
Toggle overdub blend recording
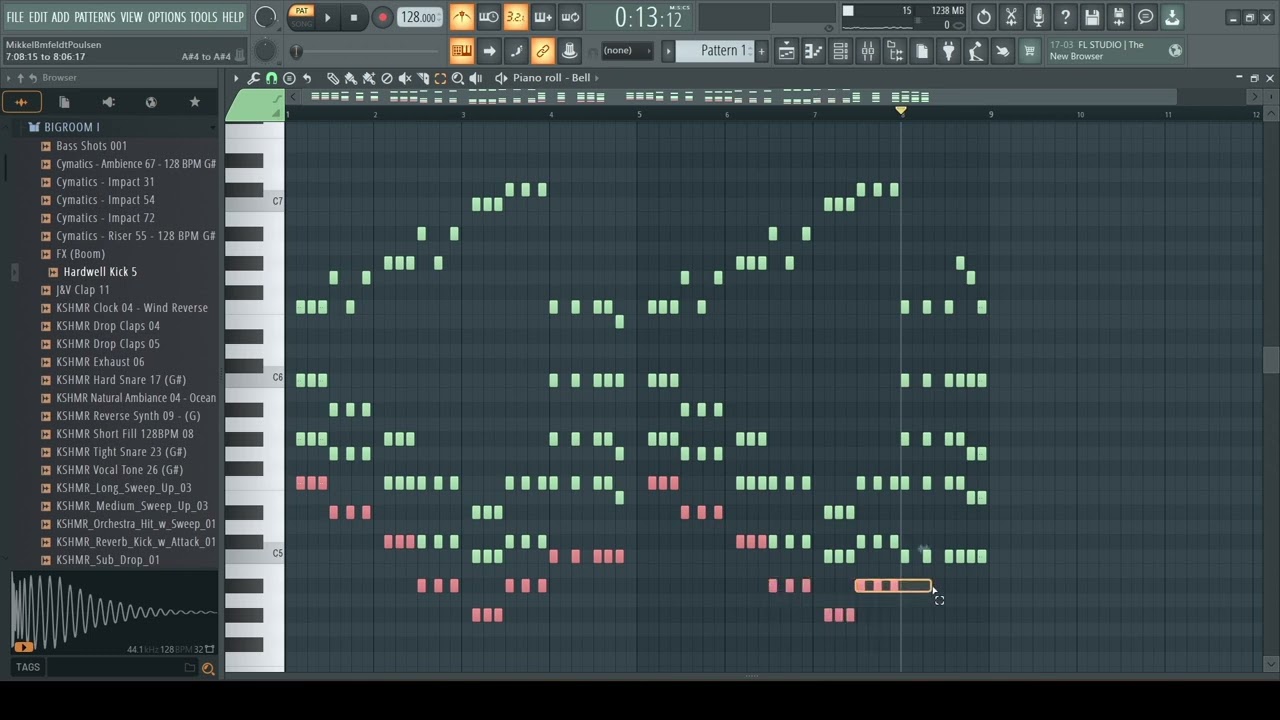tap(542, 17)
